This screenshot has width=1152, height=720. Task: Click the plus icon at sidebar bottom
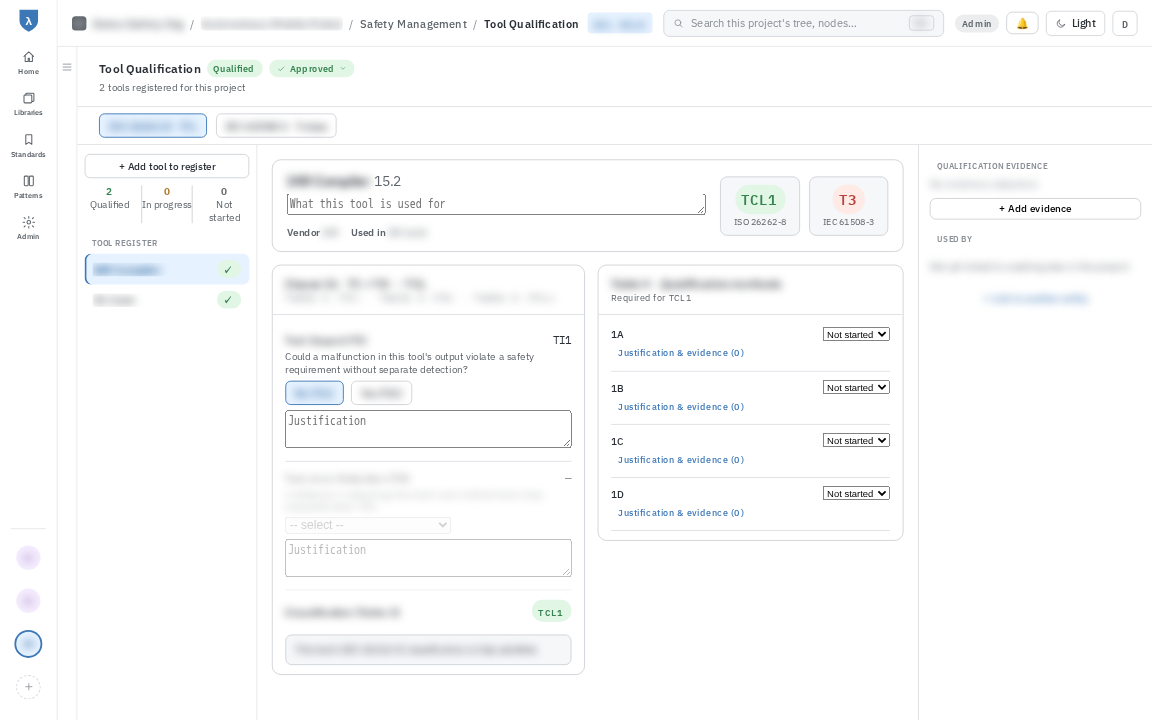pos(28,687)
